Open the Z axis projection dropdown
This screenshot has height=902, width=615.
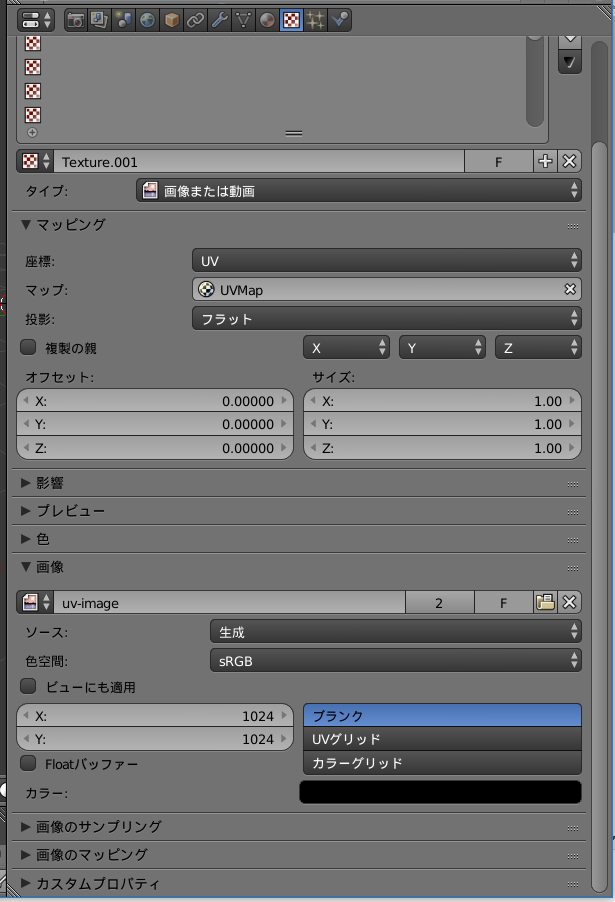point(538,347)
